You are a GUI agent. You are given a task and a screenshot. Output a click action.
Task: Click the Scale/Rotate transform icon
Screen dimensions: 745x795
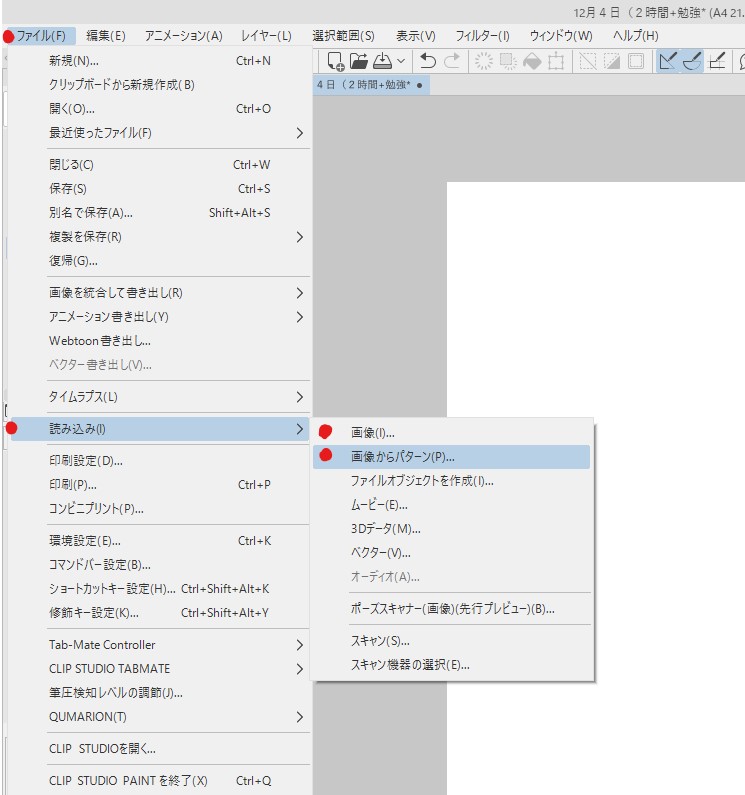(x=556, y=61)
